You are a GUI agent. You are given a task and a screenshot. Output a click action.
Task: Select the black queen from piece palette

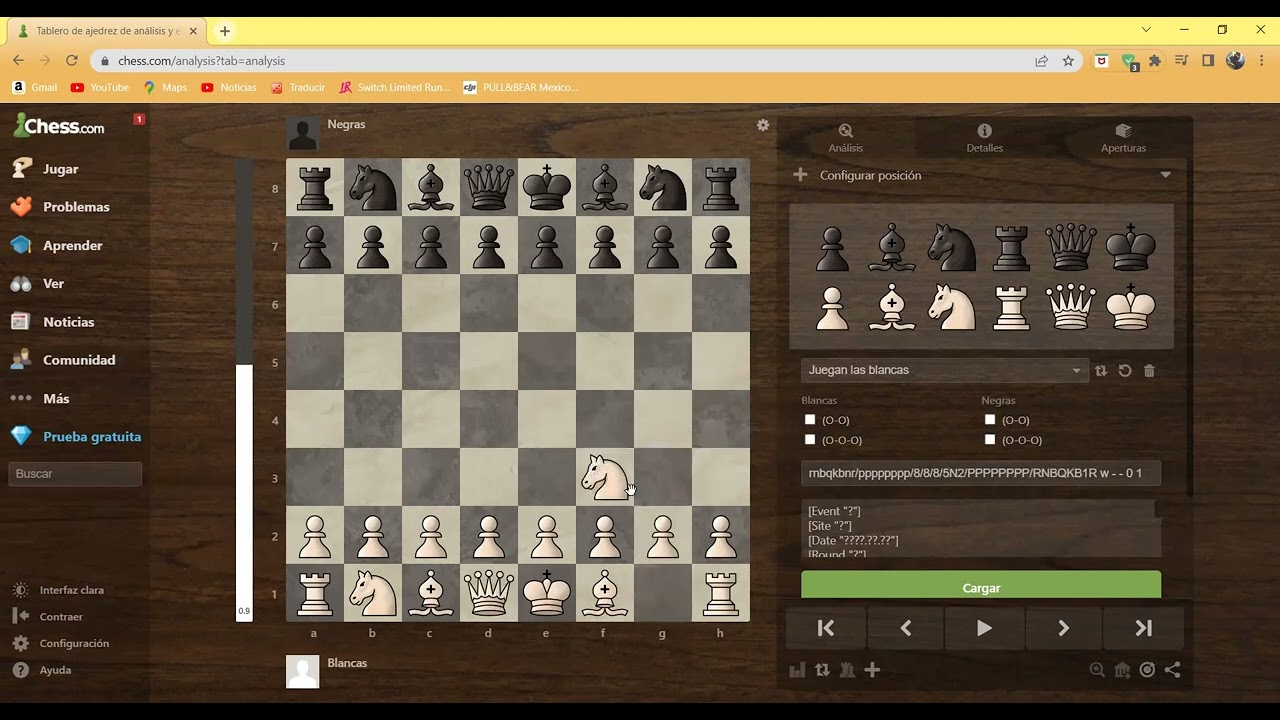1070,248
